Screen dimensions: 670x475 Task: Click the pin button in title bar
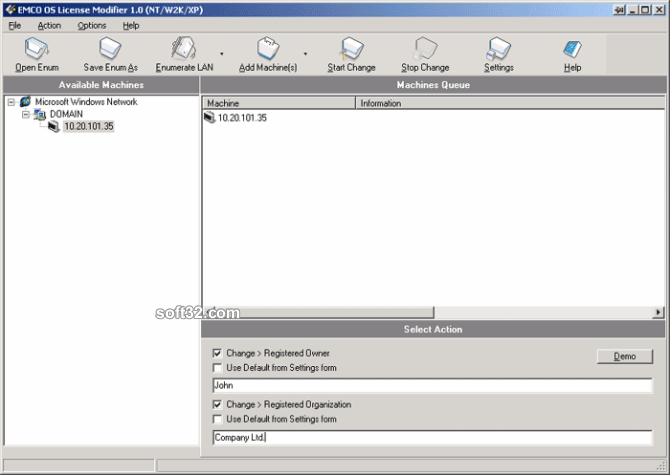619,9
